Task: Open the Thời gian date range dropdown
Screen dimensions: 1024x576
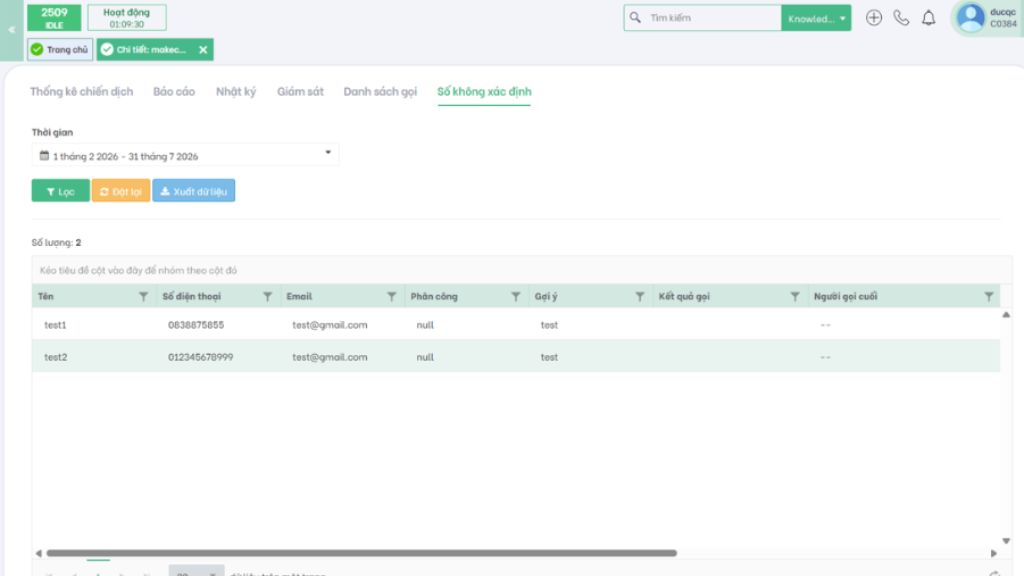Action: (x=185, y=155)
